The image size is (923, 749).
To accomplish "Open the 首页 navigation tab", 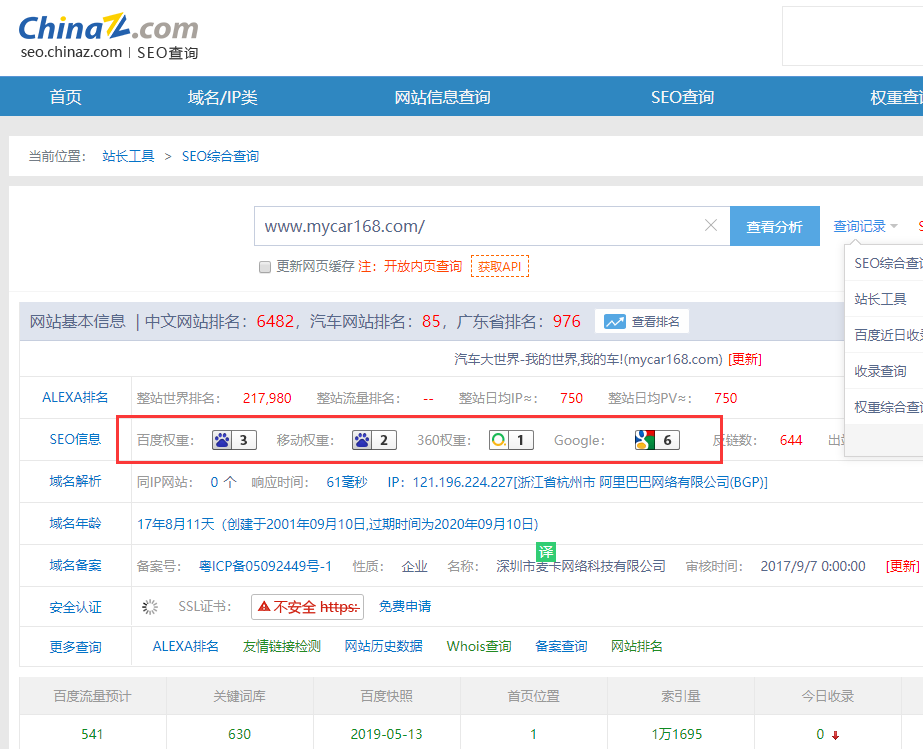I will click(65, 97).
